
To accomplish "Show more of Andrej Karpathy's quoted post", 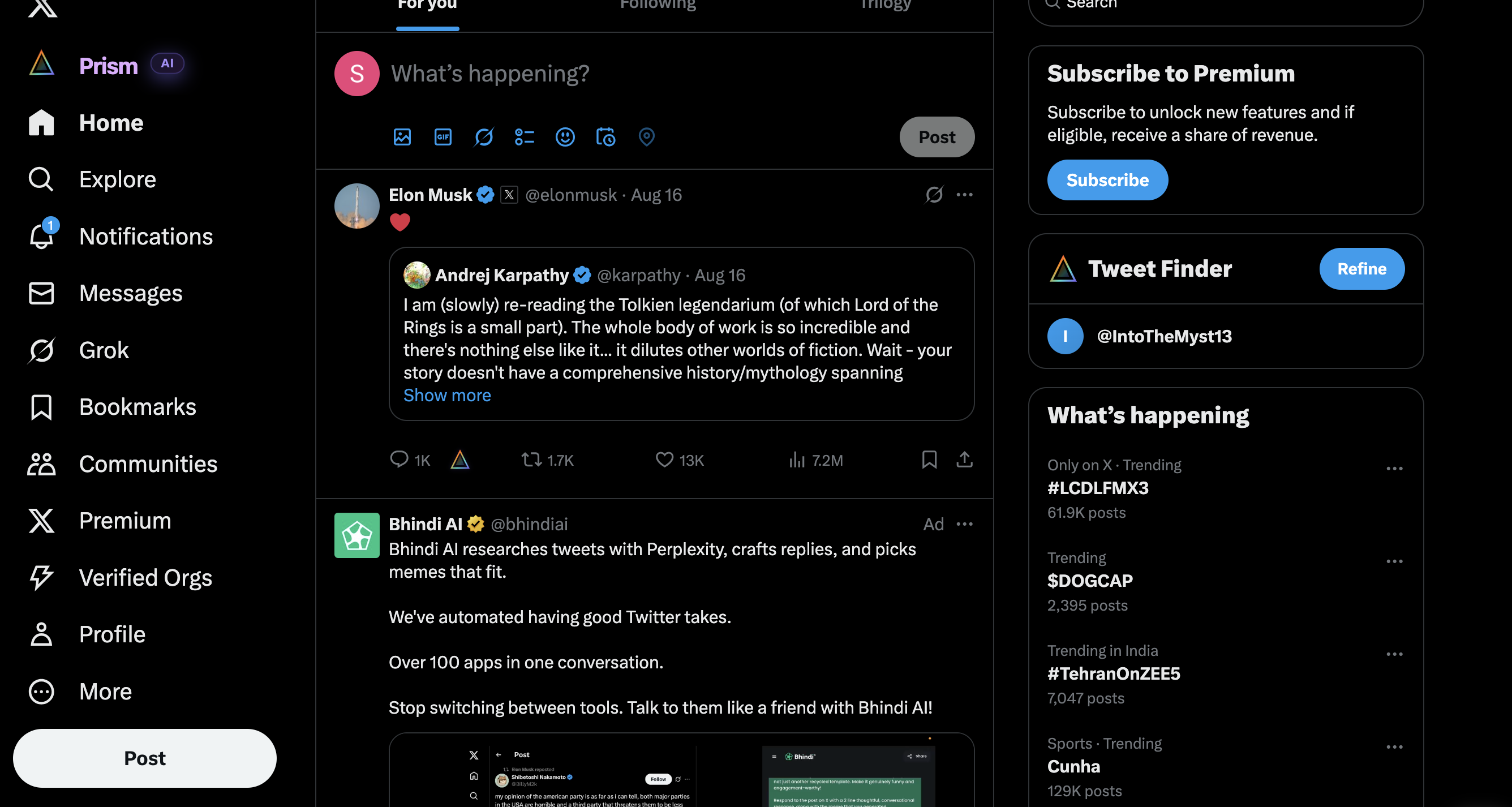I will (x=446, y=396).
